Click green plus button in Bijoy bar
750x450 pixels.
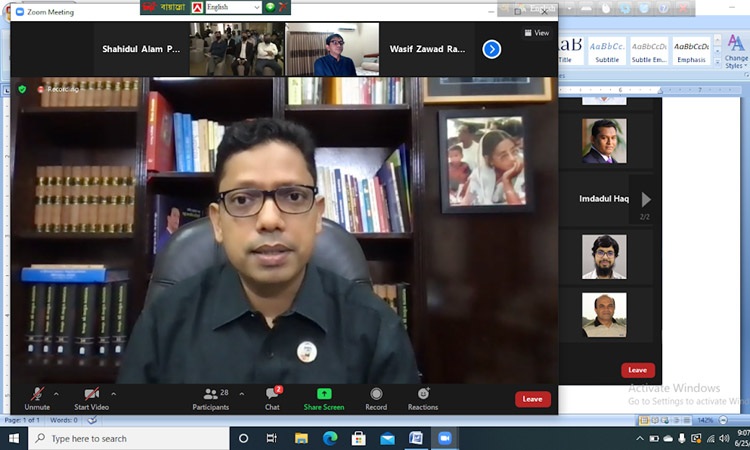click(270, 7)
